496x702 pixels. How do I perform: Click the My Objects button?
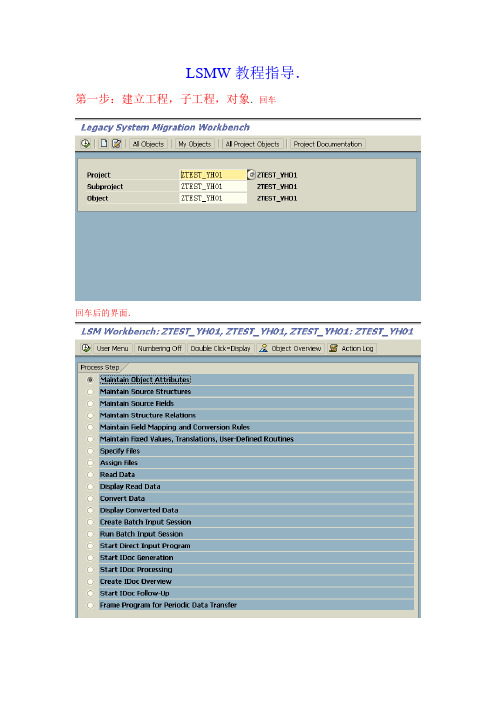pos(194,144)
